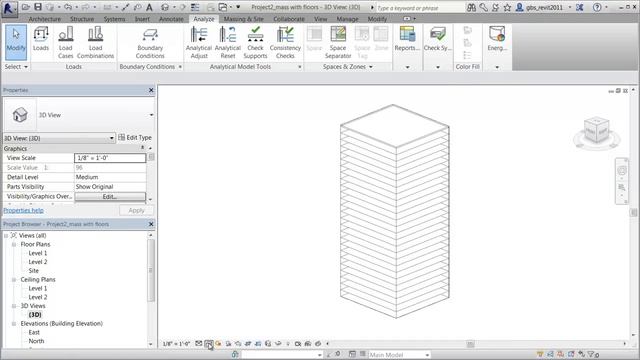Image resolution: width=640 pixels, height=360 pixels.
Task: Open the Main Model design options dropdown
Action: coord(399,355)
